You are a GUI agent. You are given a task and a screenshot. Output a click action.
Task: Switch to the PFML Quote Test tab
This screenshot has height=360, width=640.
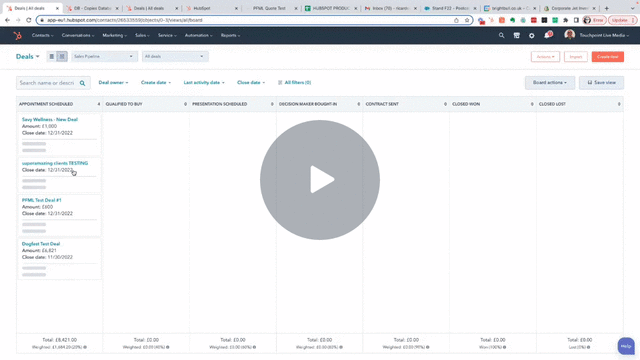click(x=271, y=8)
